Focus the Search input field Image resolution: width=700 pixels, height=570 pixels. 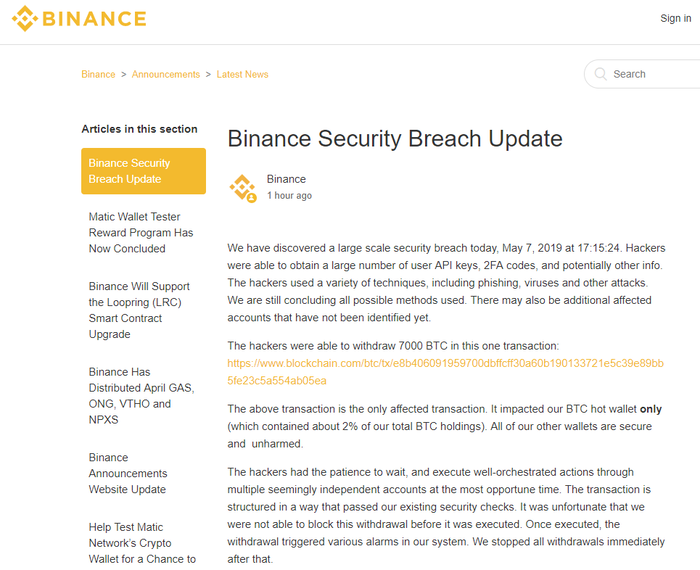pyautogui.click(x=643, y=74)
